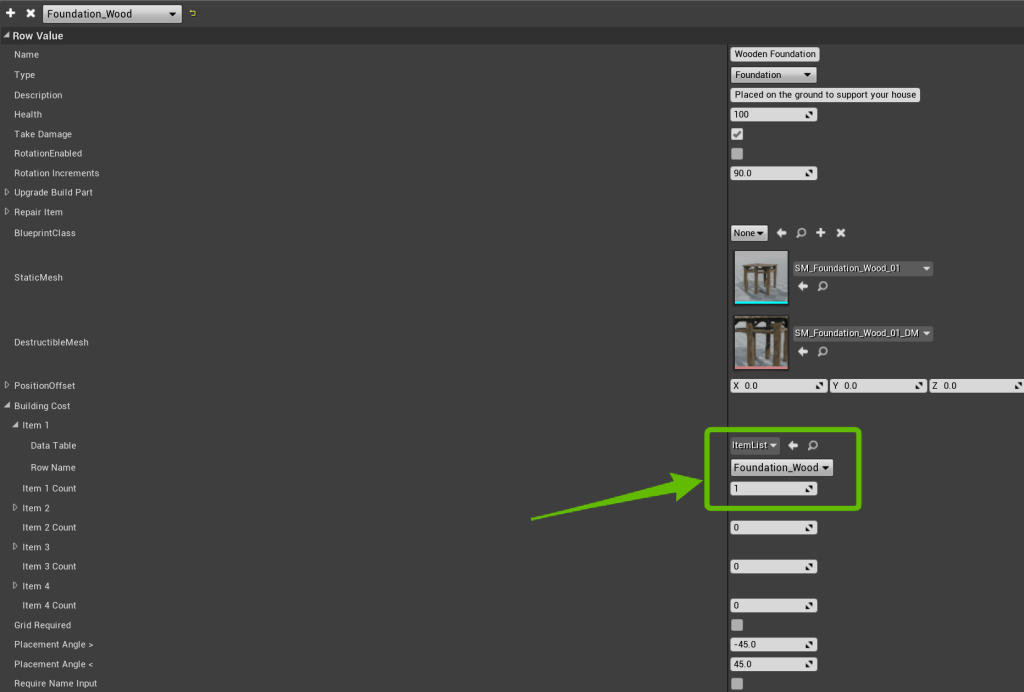Use selected asset arrow for StaticMesh
The height and width of the screenshot is (692, 1024).
point(803,286)
